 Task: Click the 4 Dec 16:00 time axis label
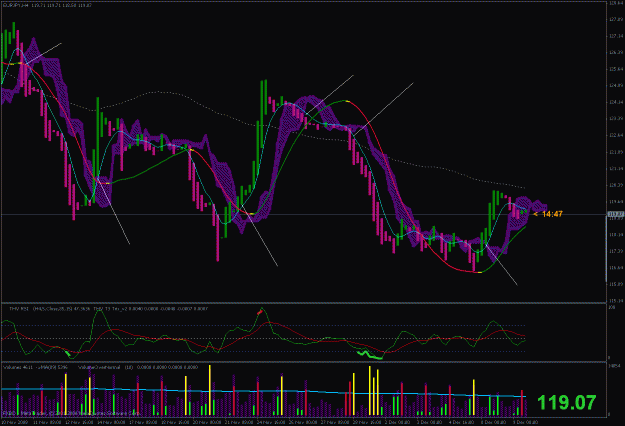(462, 422)
